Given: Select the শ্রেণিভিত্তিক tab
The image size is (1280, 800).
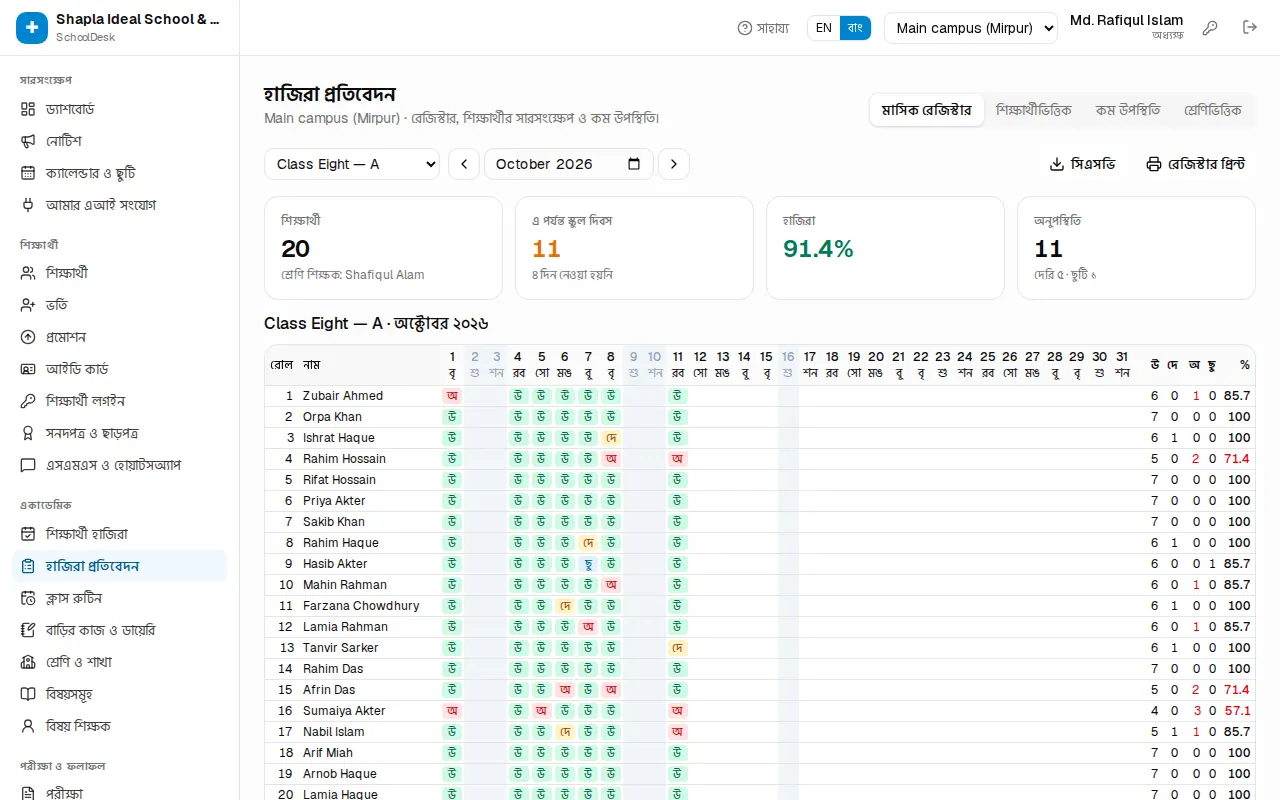Looking at the screenshot, I should [1213, 110].
